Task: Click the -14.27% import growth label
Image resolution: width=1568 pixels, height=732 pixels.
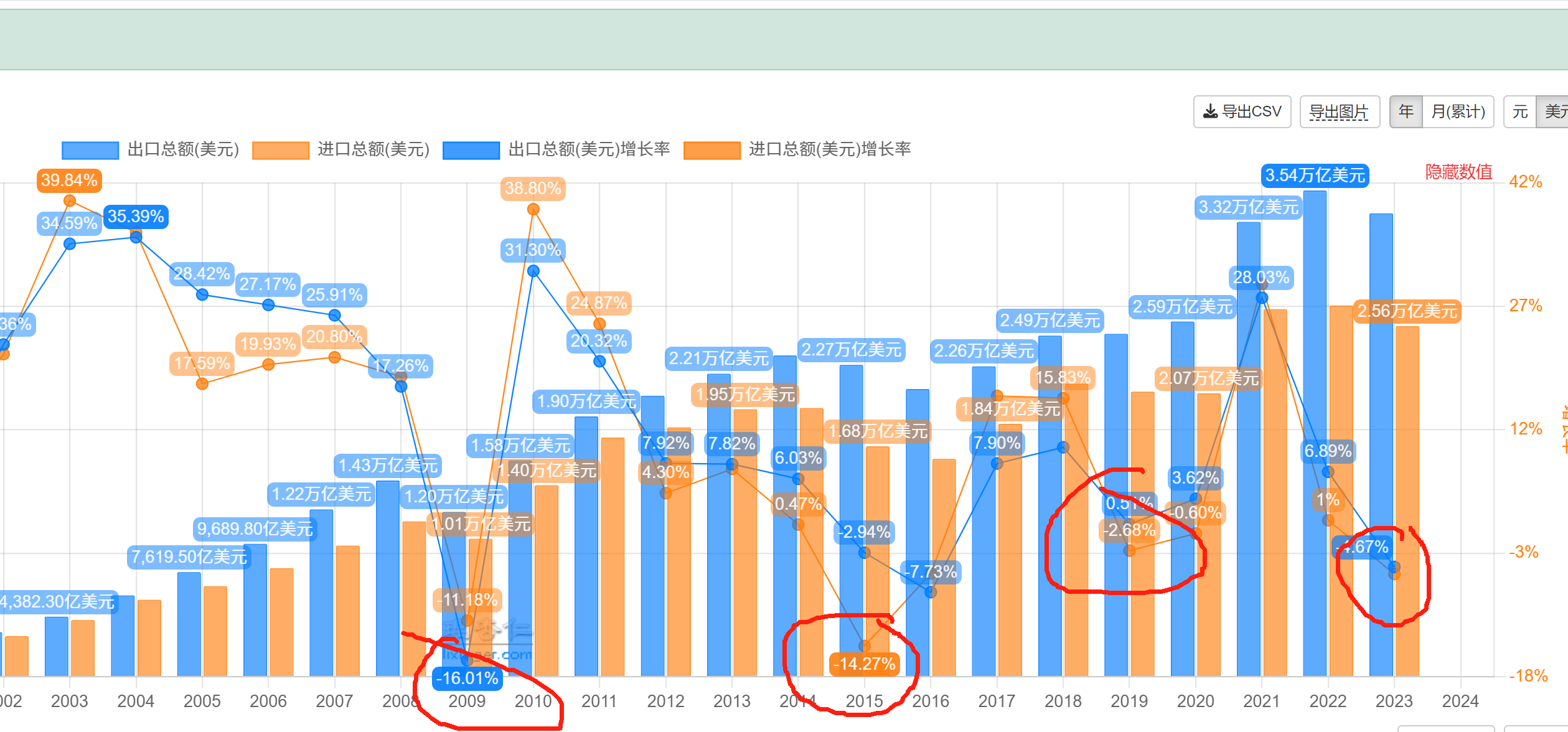Action: (x=864, y=664)
